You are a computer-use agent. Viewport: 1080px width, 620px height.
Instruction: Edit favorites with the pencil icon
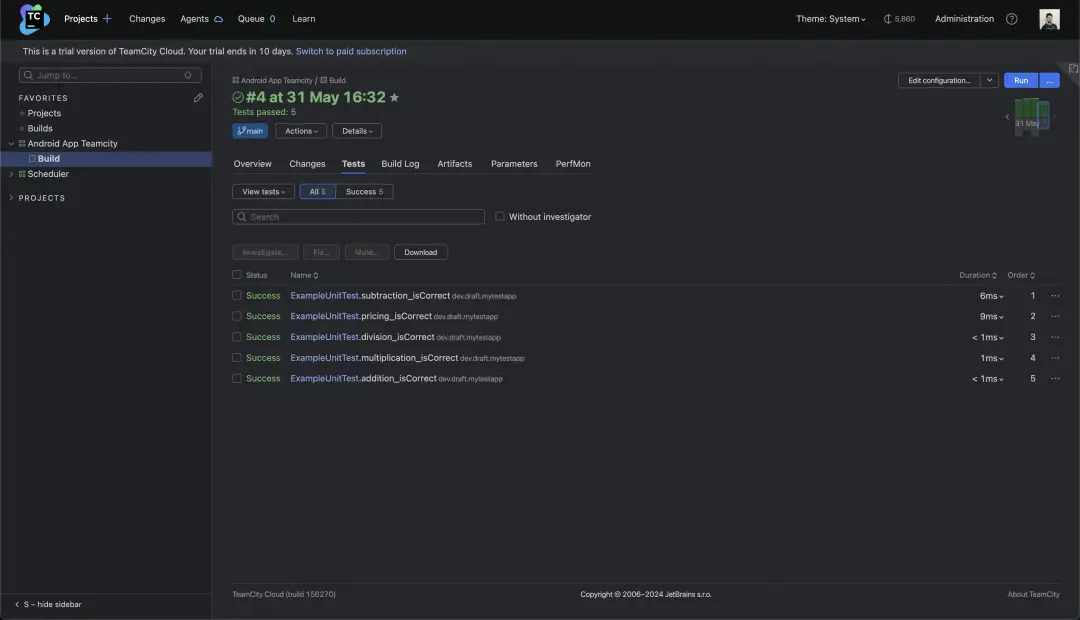coord(198,98)
